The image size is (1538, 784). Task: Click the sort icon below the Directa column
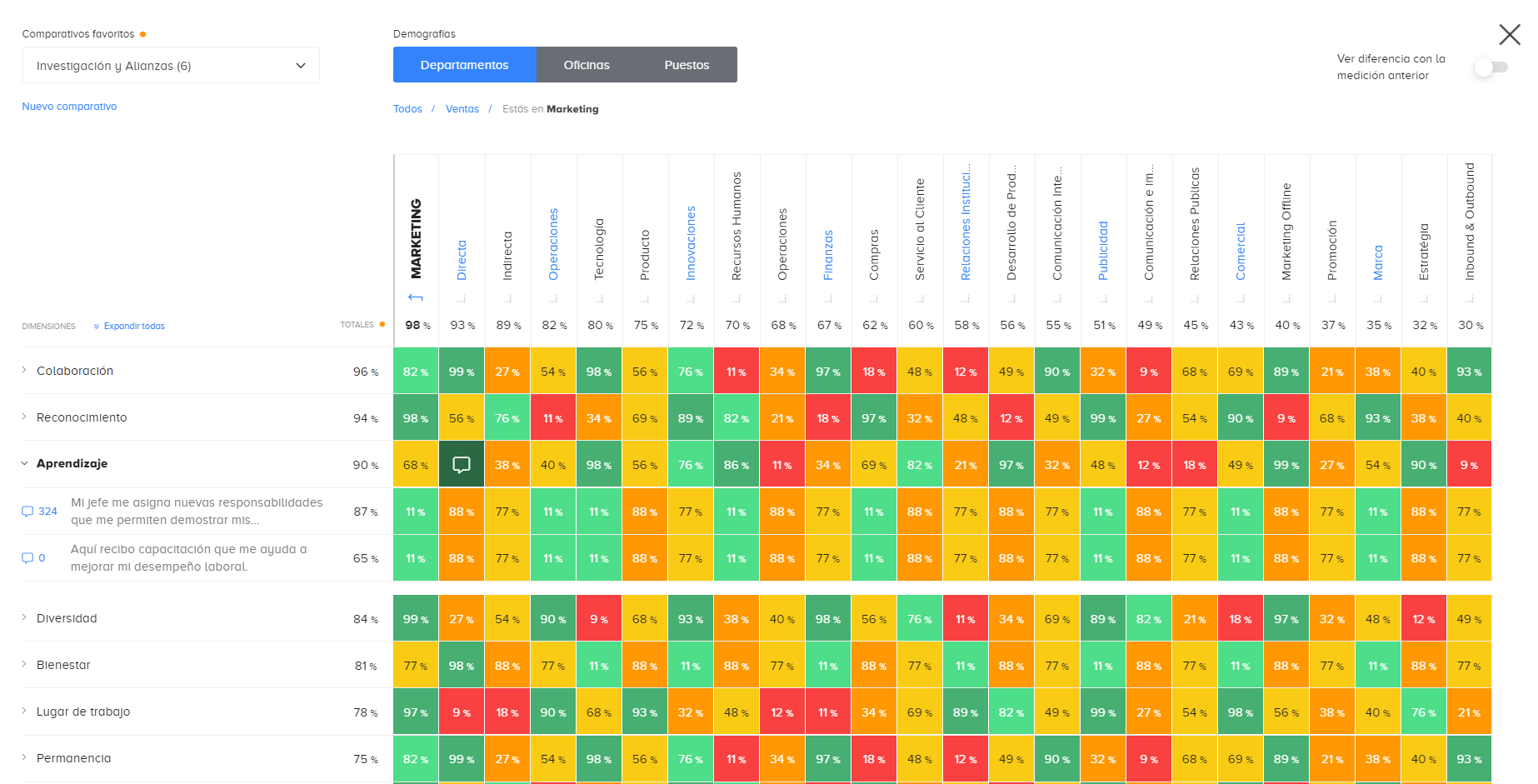(x=461, y=297)
